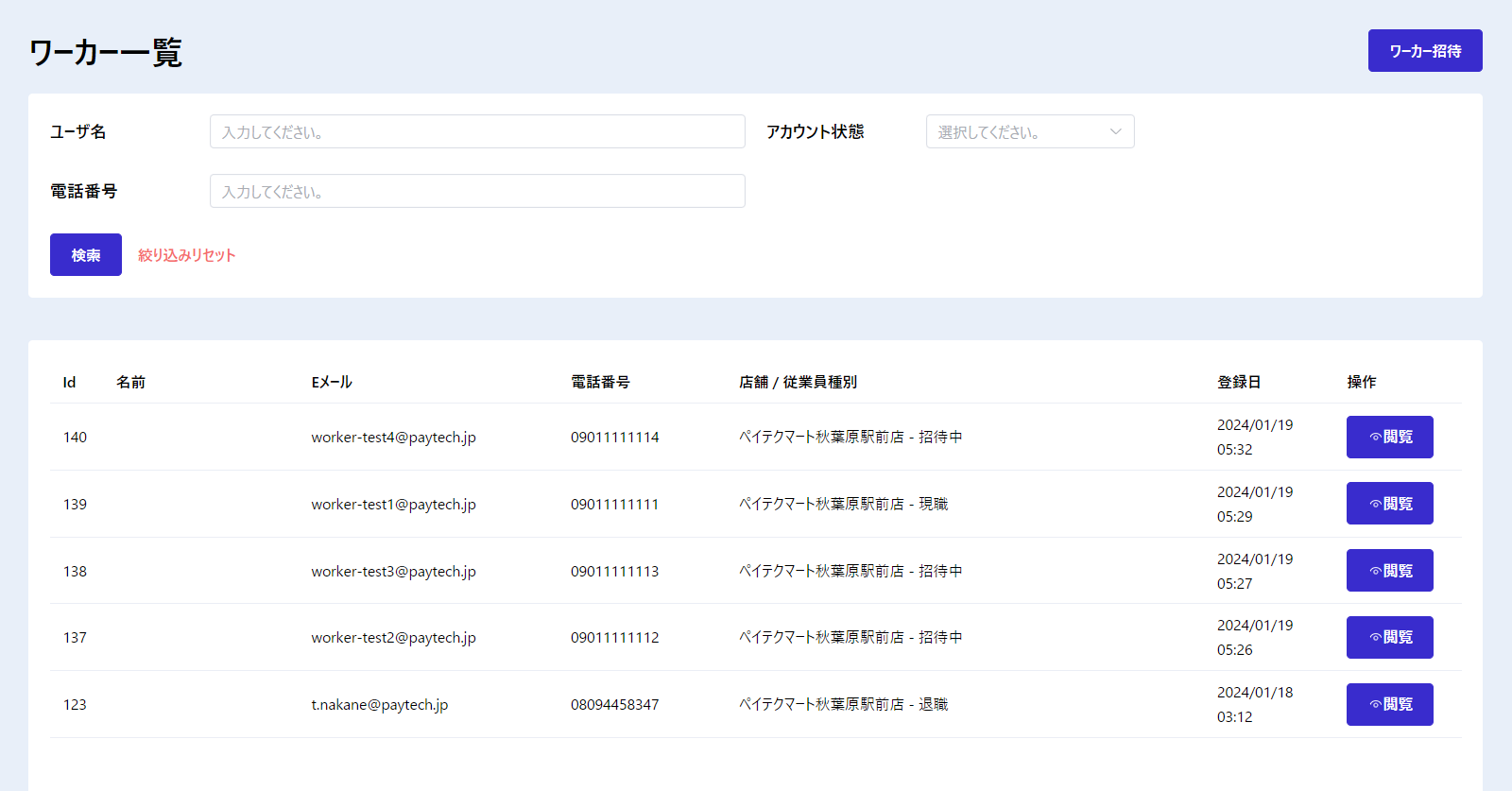The image size is (1512, 791).
Task: Click the 現職 store entry for Id 139
Action: click(844, 505)
